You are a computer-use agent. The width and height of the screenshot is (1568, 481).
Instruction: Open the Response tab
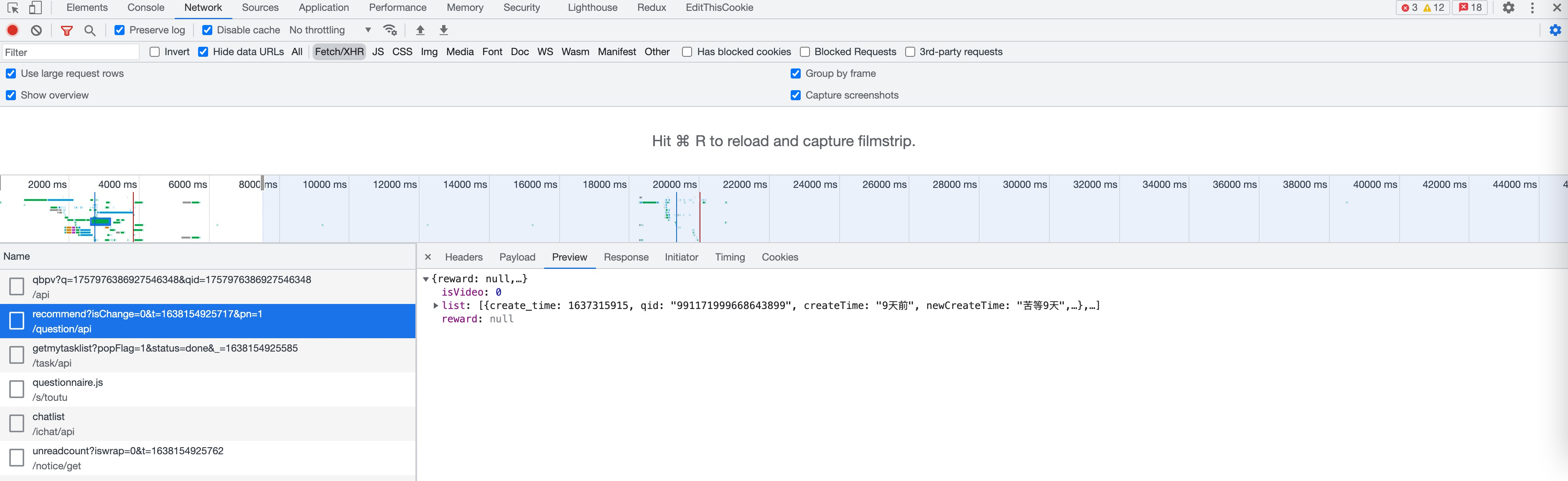[x=626, y=257]
